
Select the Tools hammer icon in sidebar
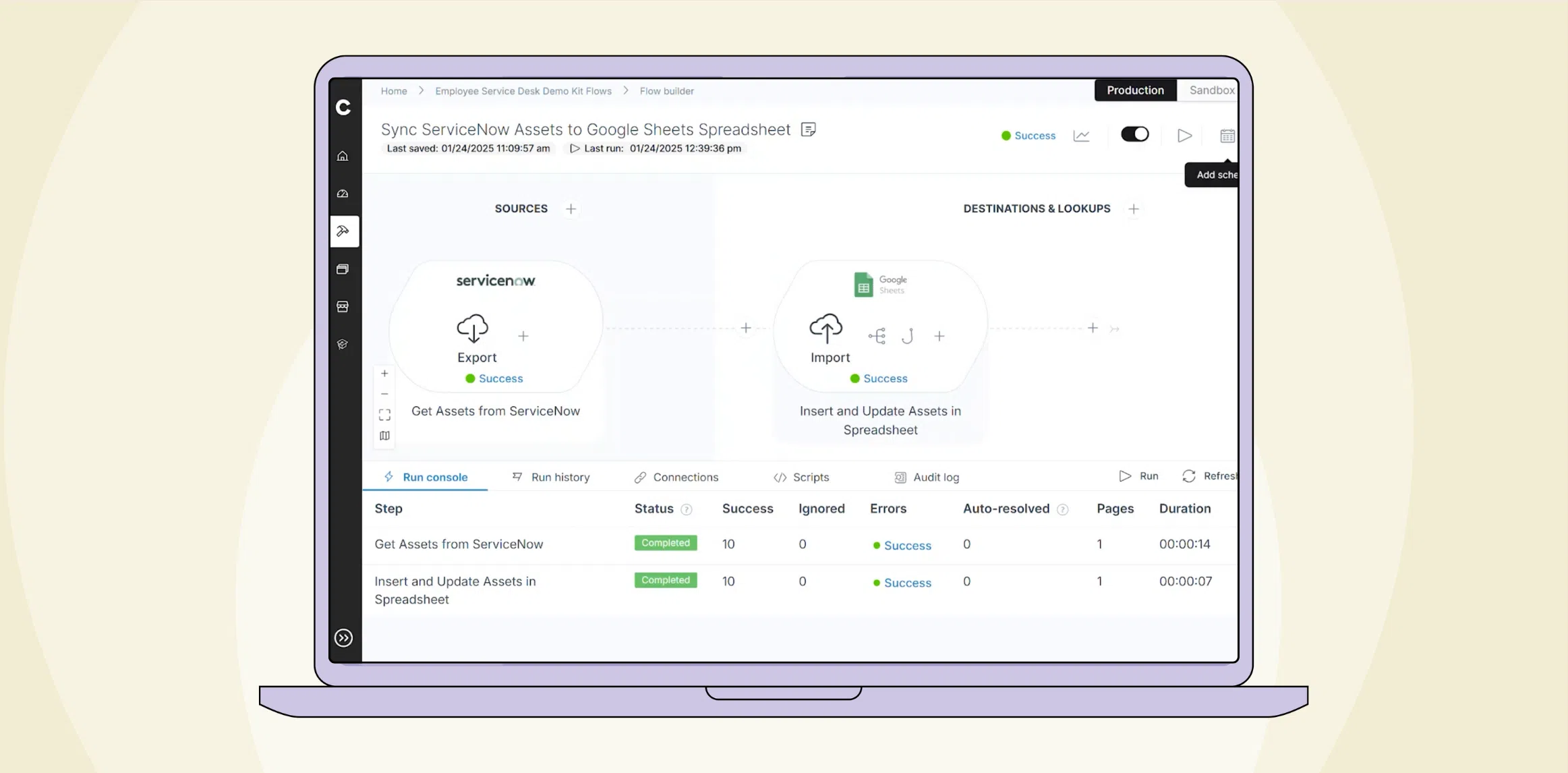tap(343, 231)
